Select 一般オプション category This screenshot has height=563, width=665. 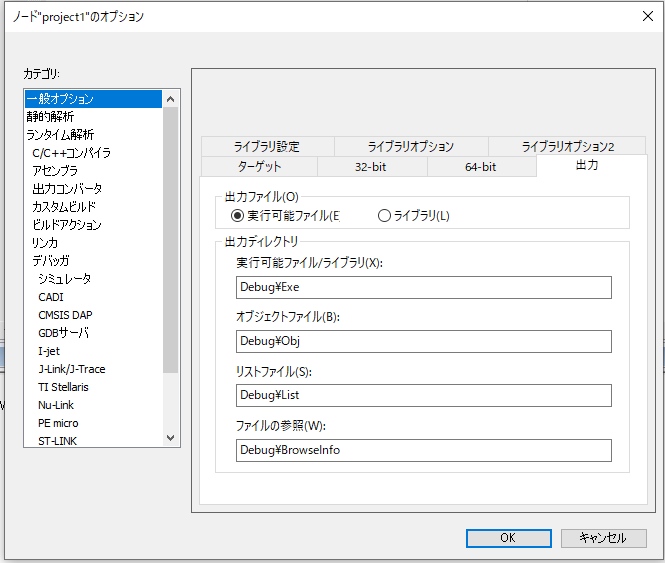(93, 99)
